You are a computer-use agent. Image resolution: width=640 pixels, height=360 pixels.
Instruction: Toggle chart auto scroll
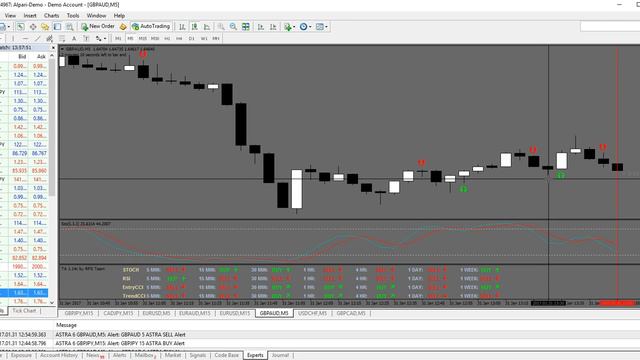click(260, 27)
